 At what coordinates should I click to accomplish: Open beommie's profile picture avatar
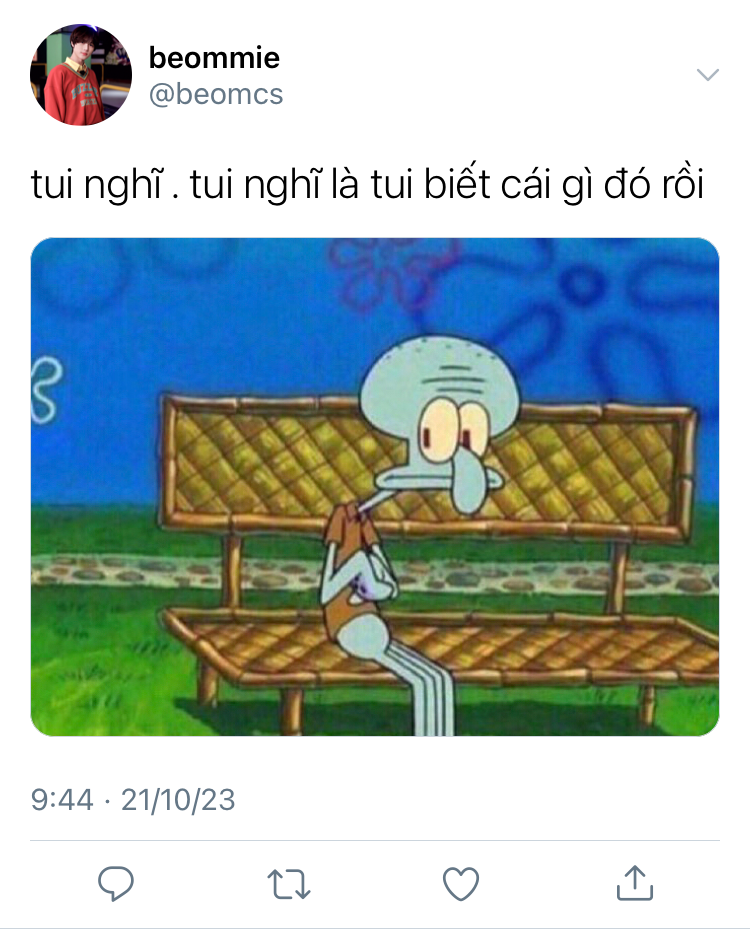coord(81,75)
